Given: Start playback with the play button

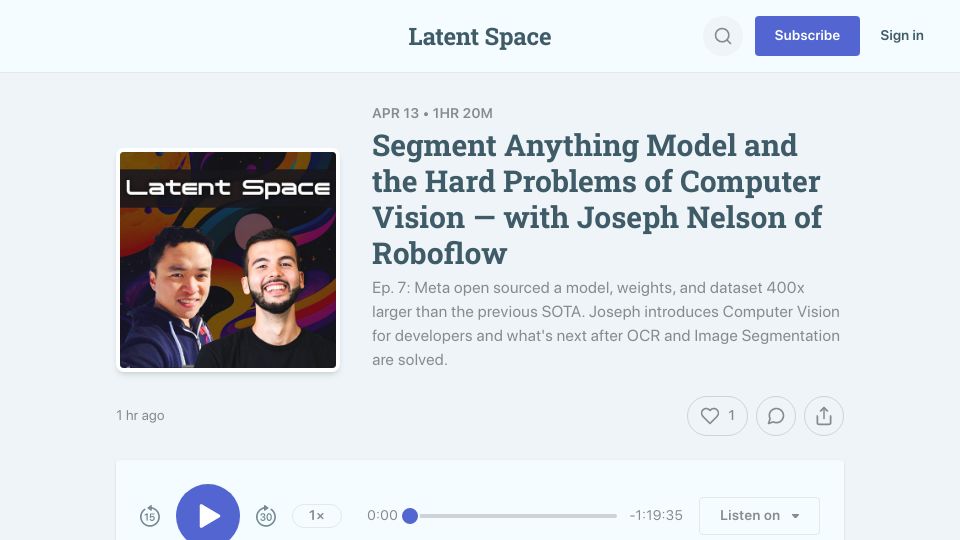Looking at the screenshot, I should click(x=208, y=516).
